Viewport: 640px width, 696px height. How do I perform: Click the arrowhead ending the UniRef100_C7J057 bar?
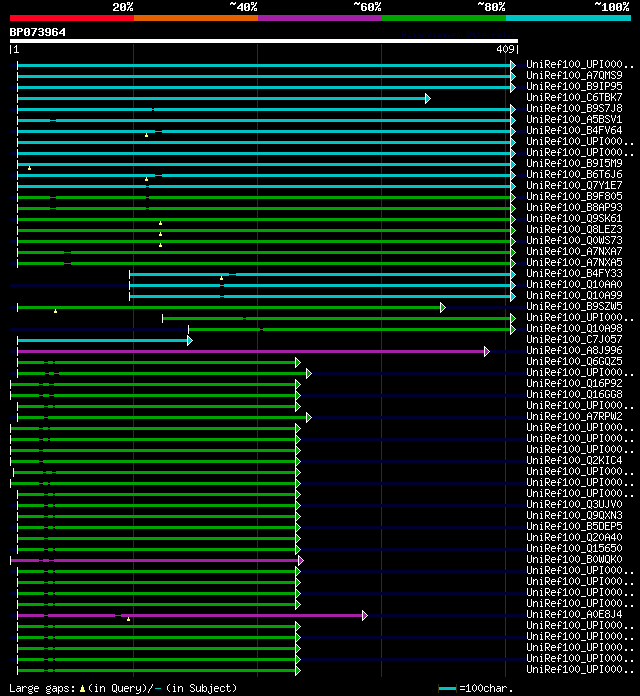pyautogui.click(x=190, y=340)
